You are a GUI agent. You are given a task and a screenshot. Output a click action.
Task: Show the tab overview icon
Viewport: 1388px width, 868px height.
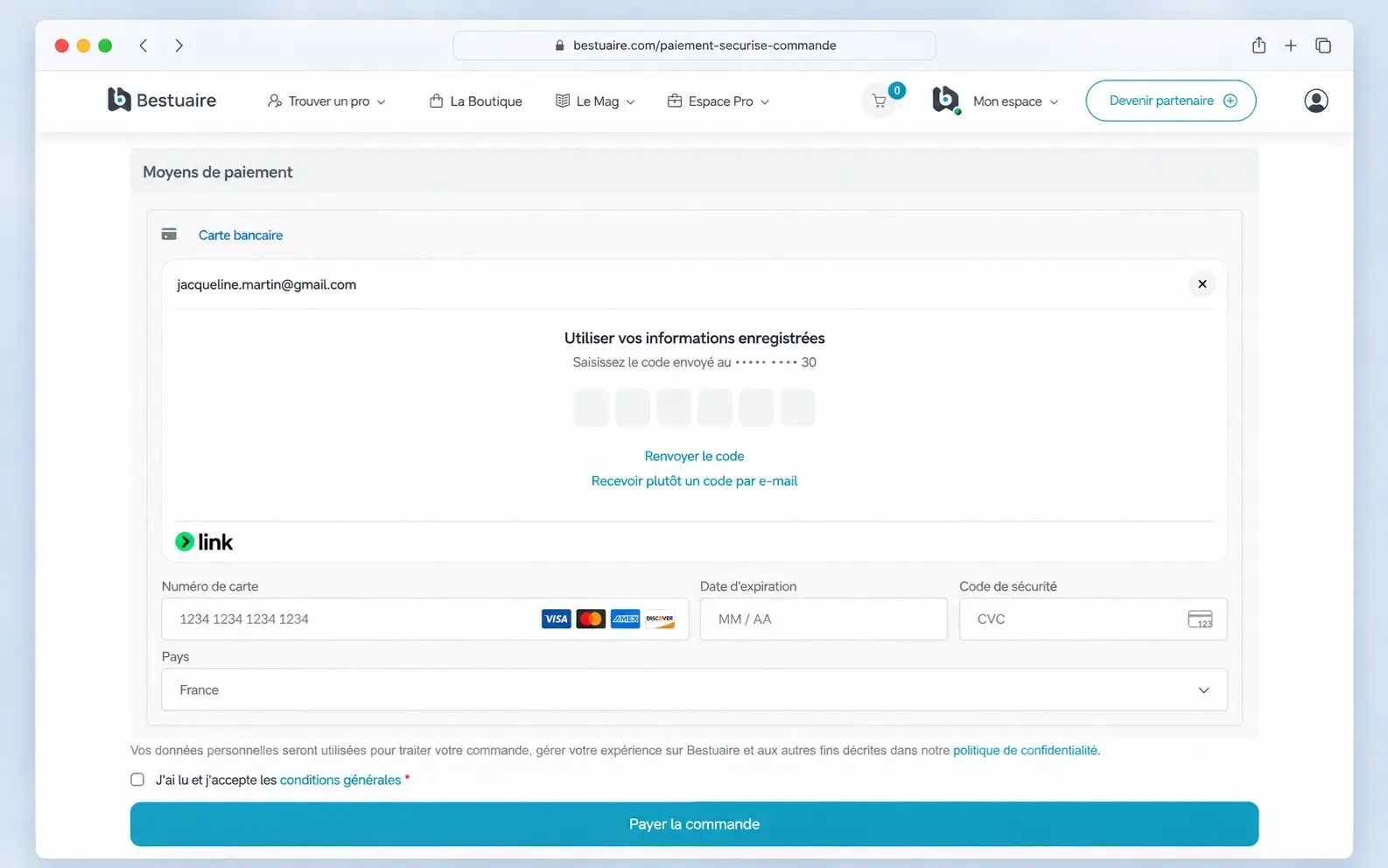pyautogui.click(x=1323, y=45)
